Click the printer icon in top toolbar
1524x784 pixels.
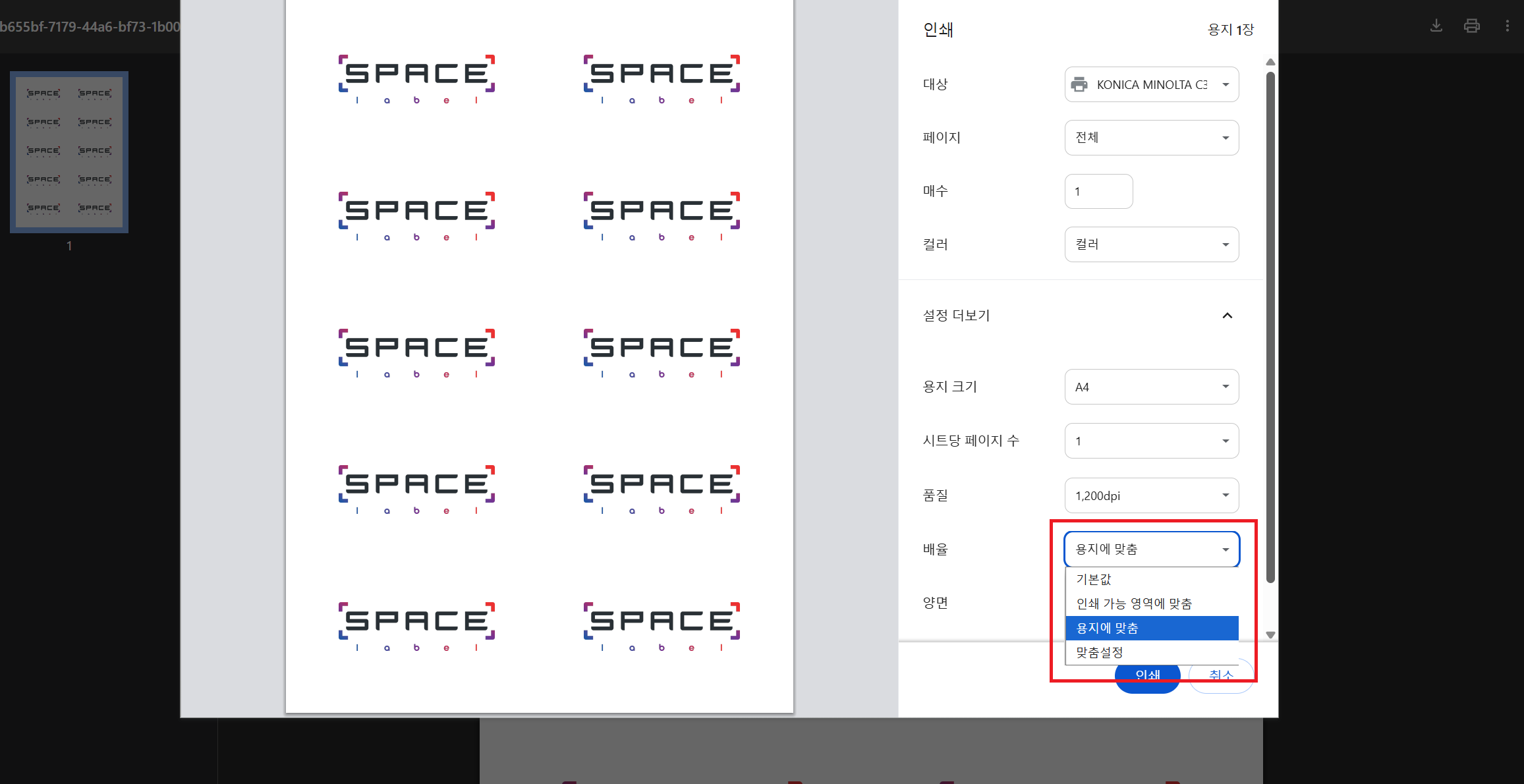point(1471,26)
